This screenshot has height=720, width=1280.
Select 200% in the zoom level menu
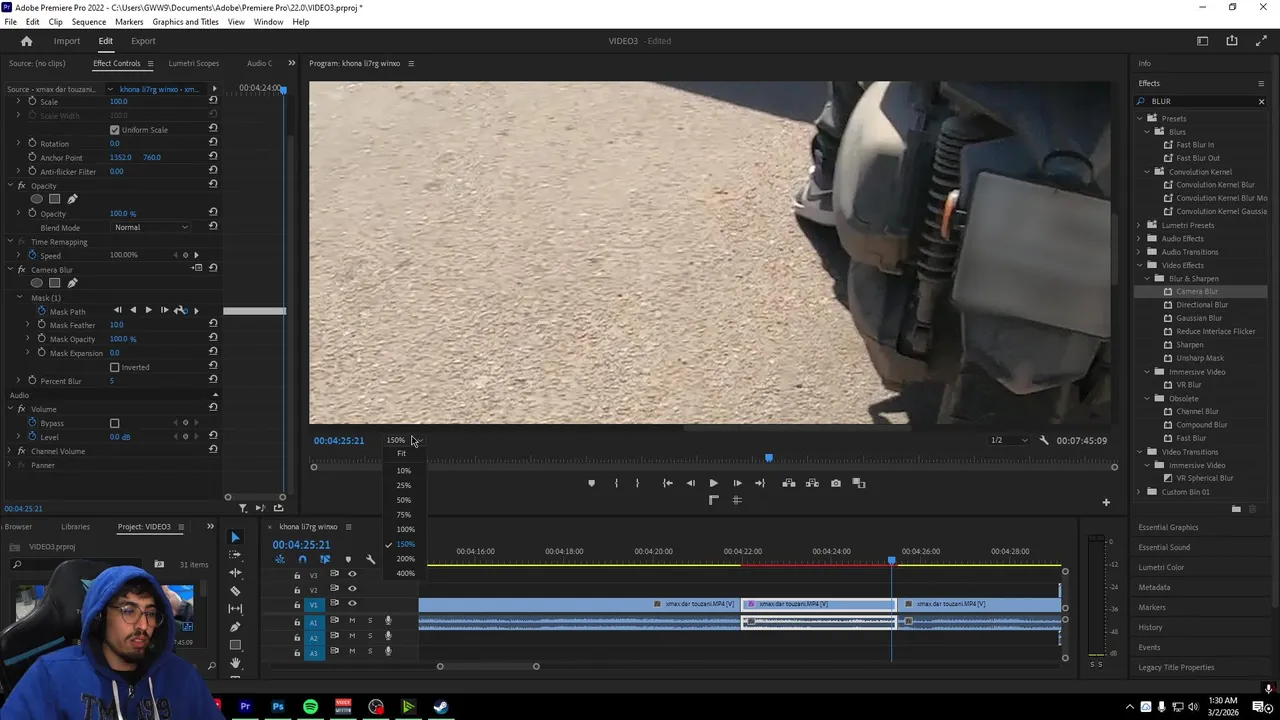coord(405,559)
